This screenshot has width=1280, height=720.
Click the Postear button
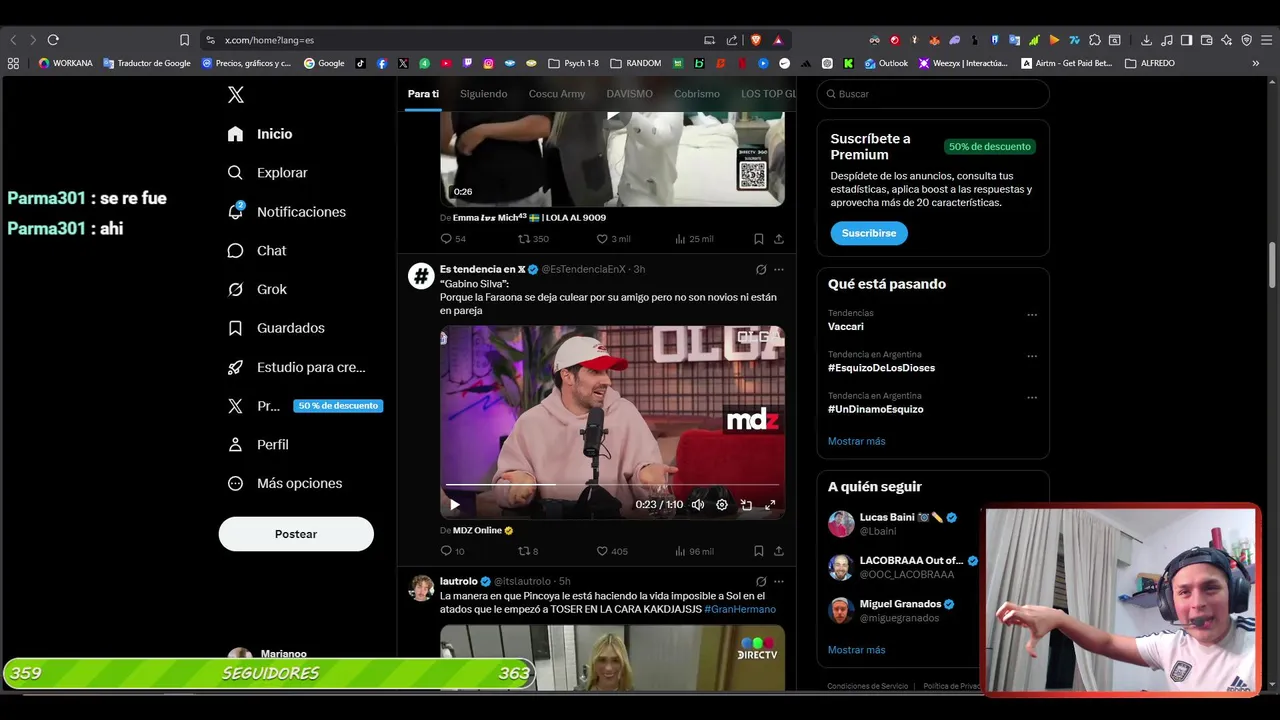(296, 534)
